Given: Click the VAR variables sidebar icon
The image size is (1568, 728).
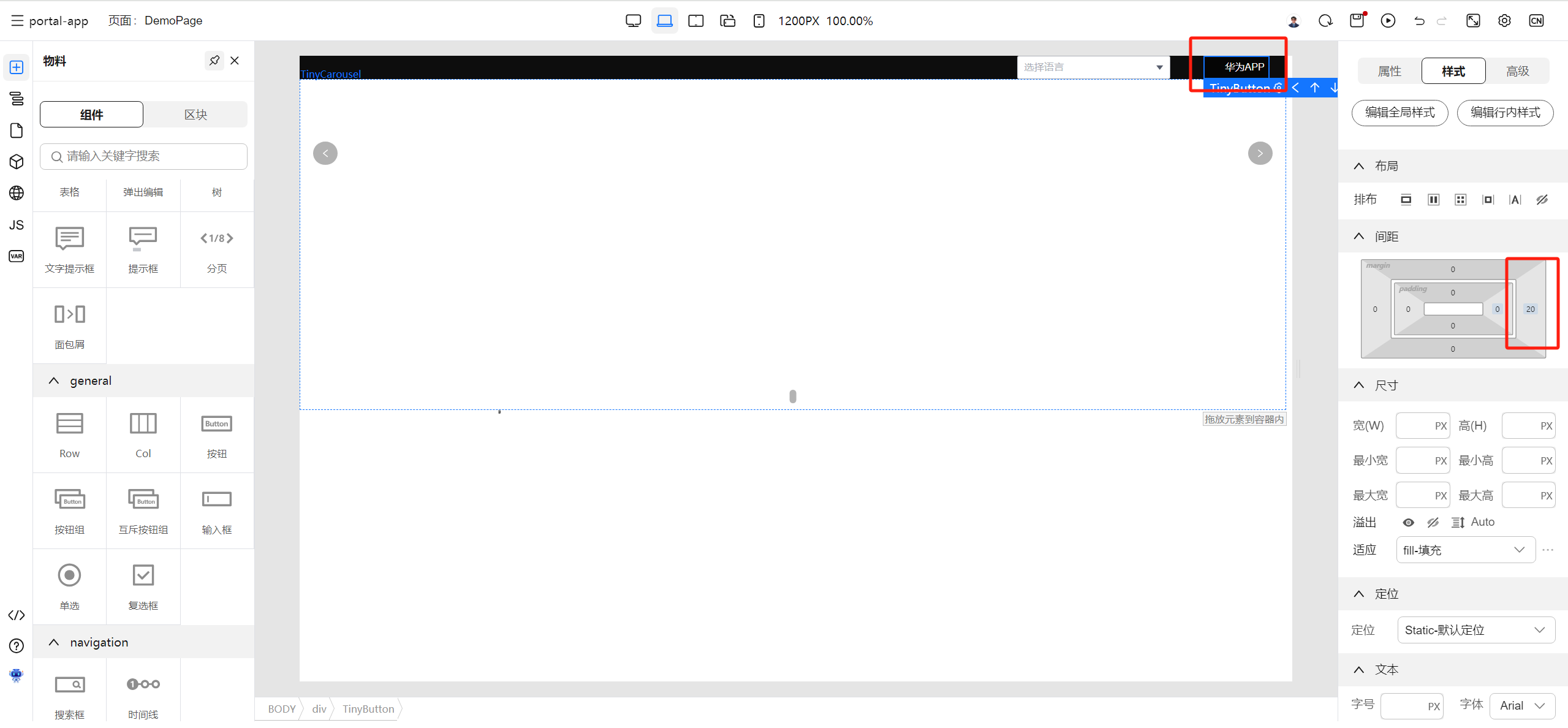Looking at the screenshot, I should (x=17, y=256).
